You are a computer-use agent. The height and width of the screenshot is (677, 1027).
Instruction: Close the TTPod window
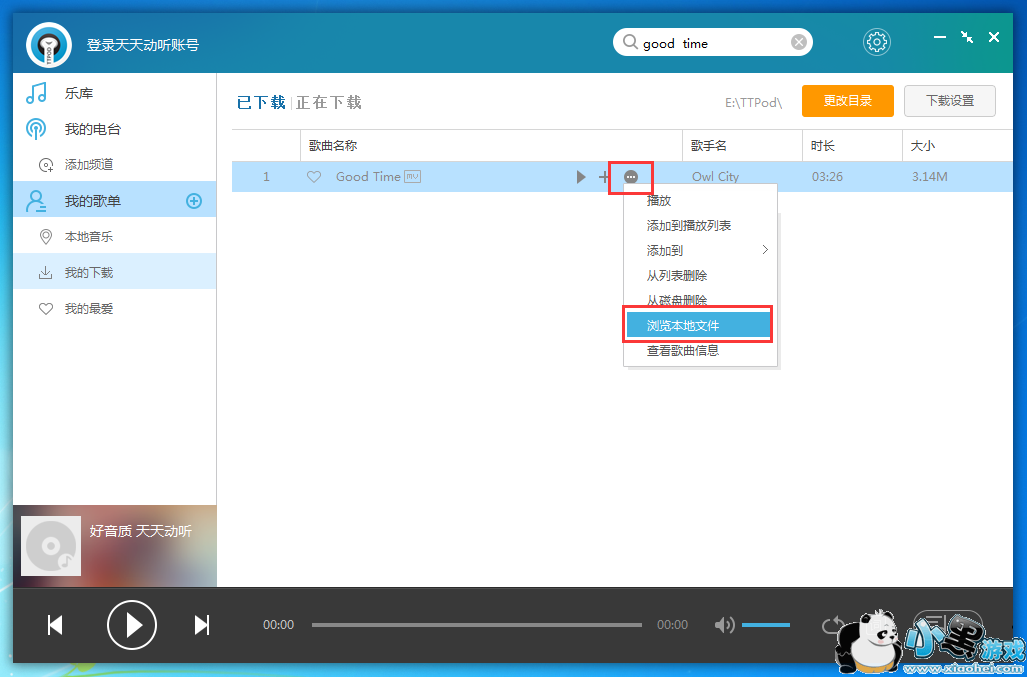click(994, 37)
